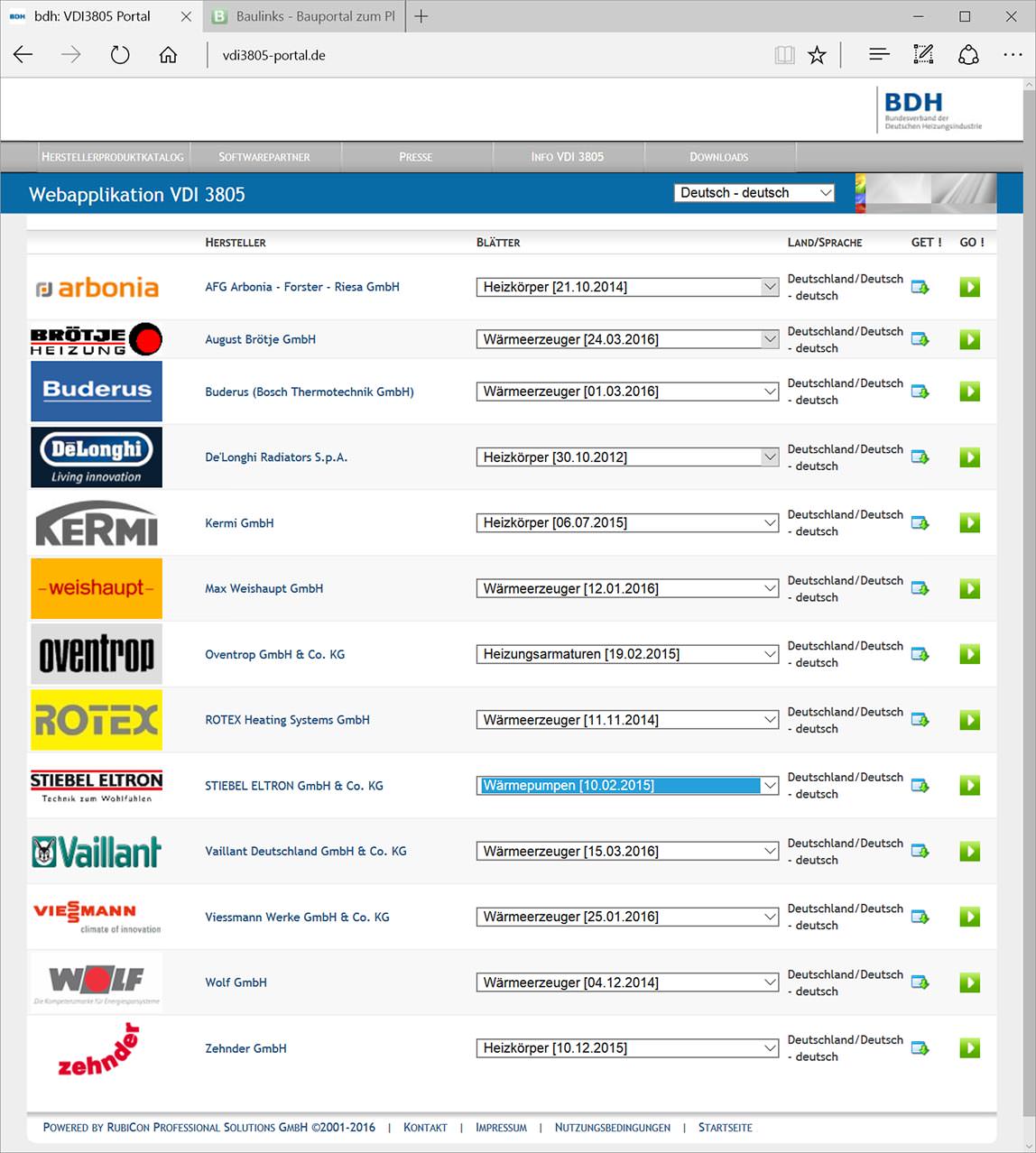Click the GET icon in the STIEBEL ELTRON row
The height and width of the screenshot is (1153, 1036).
(x=920, y=786)
